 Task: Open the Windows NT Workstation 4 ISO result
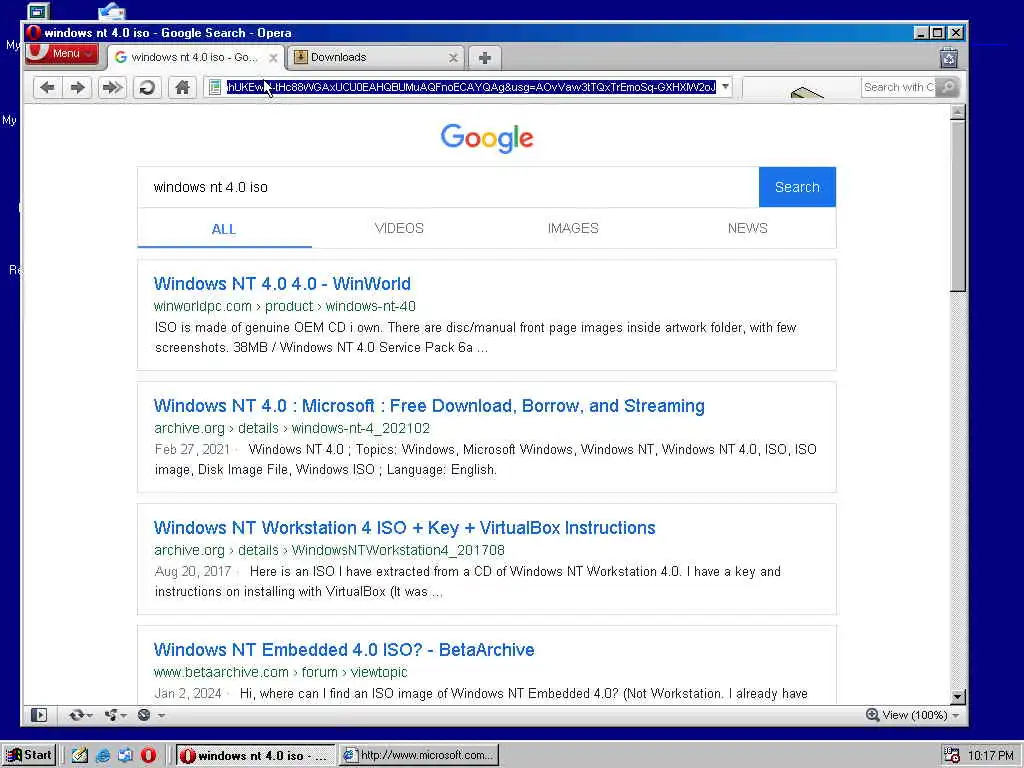click(404, 528)
